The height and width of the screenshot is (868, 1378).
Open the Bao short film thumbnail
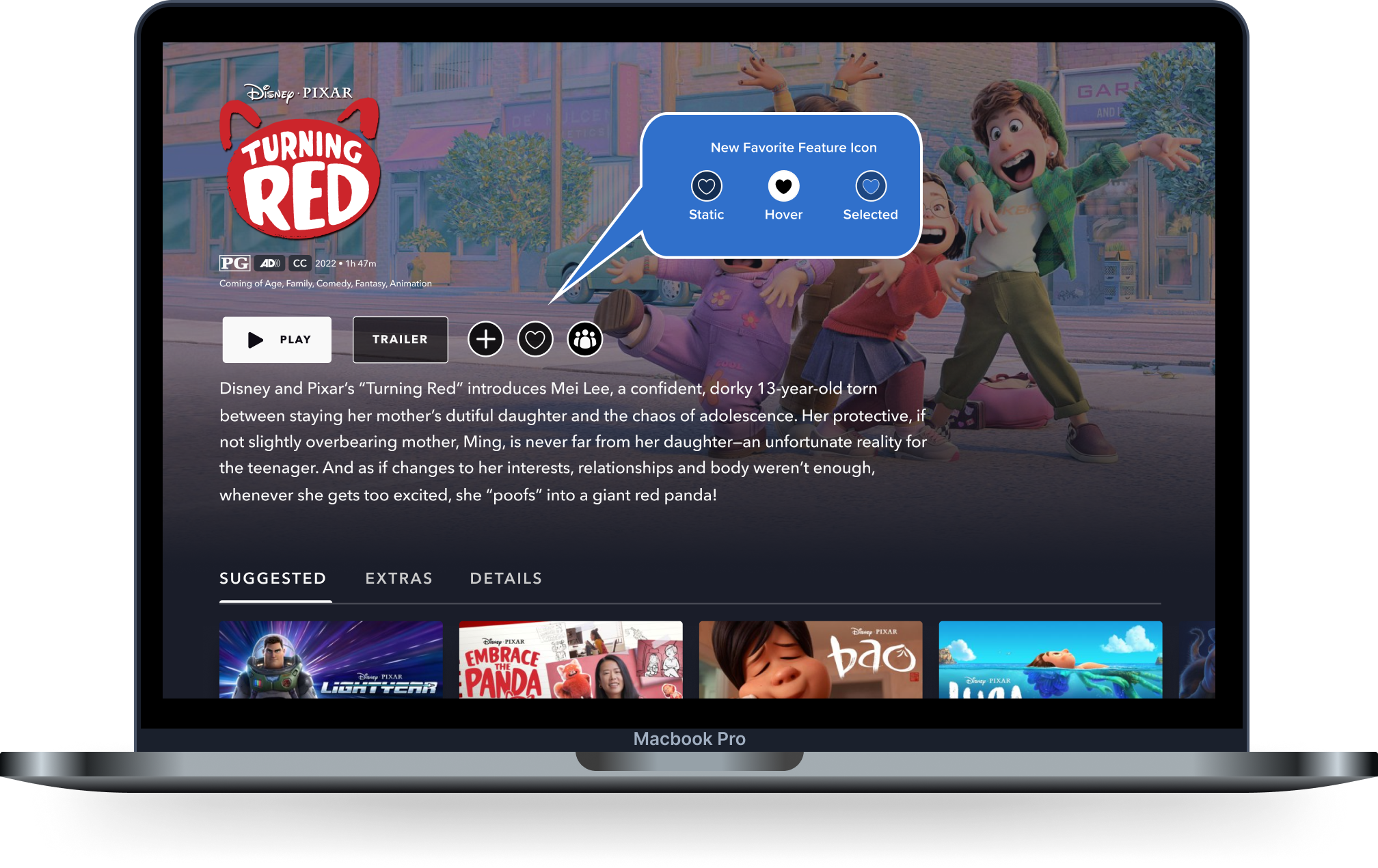click(811, 660)
